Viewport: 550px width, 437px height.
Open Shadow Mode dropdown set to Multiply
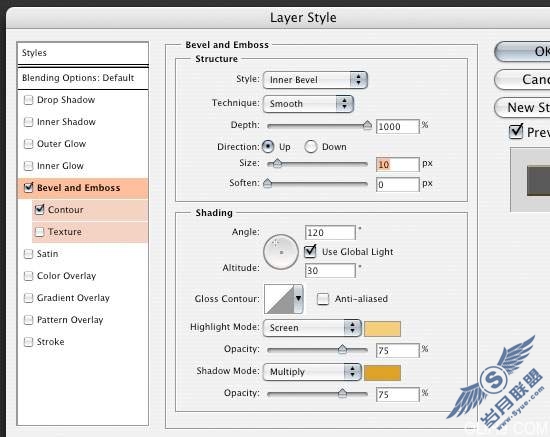coord(312,372)
